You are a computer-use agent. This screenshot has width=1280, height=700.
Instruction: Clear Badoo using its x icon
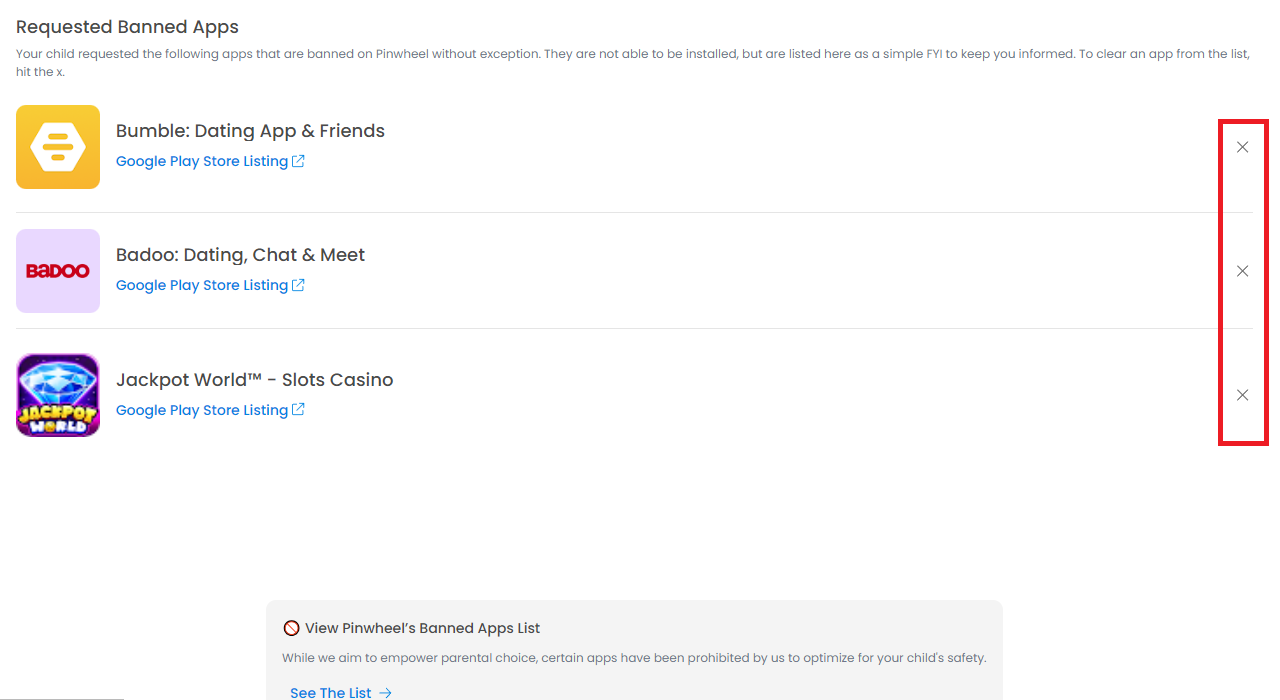pyautogui.click(x=1242, y=271)
